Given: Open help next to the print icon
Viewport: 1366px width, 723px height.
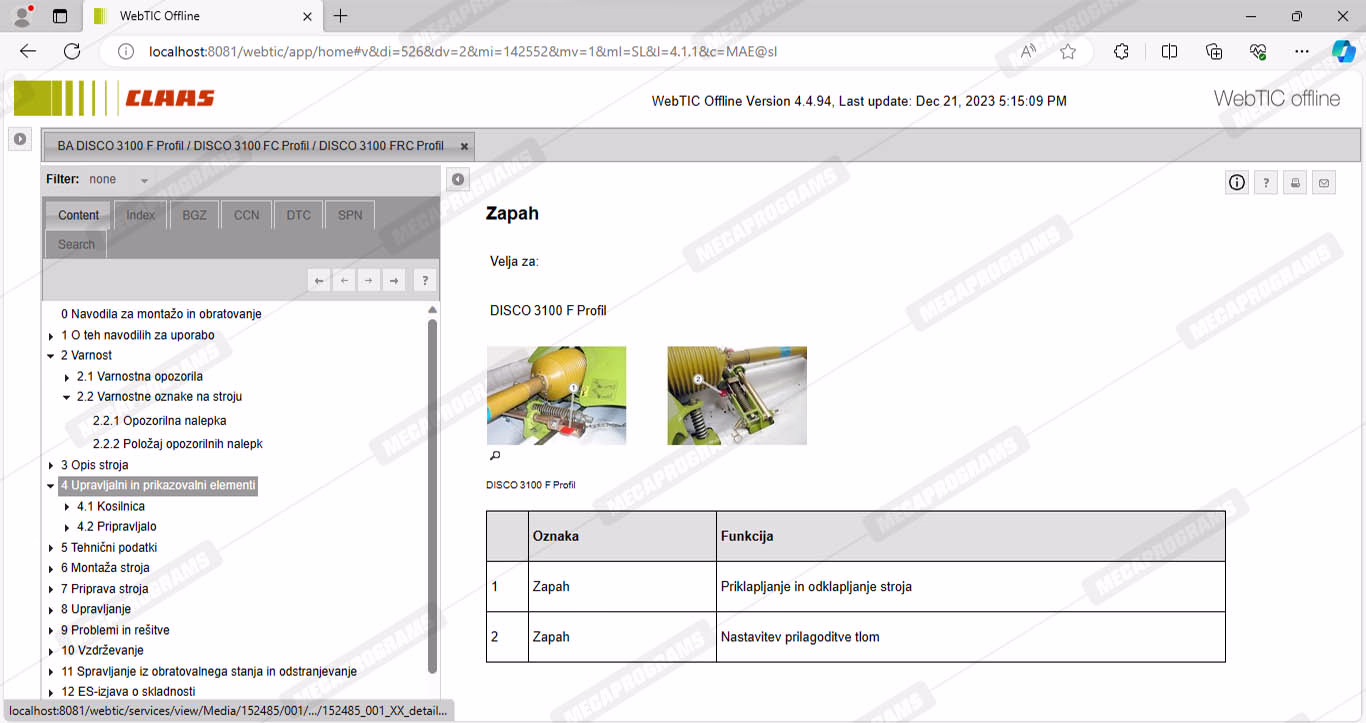Looking at the screenshot, I should coord(1266,183).
